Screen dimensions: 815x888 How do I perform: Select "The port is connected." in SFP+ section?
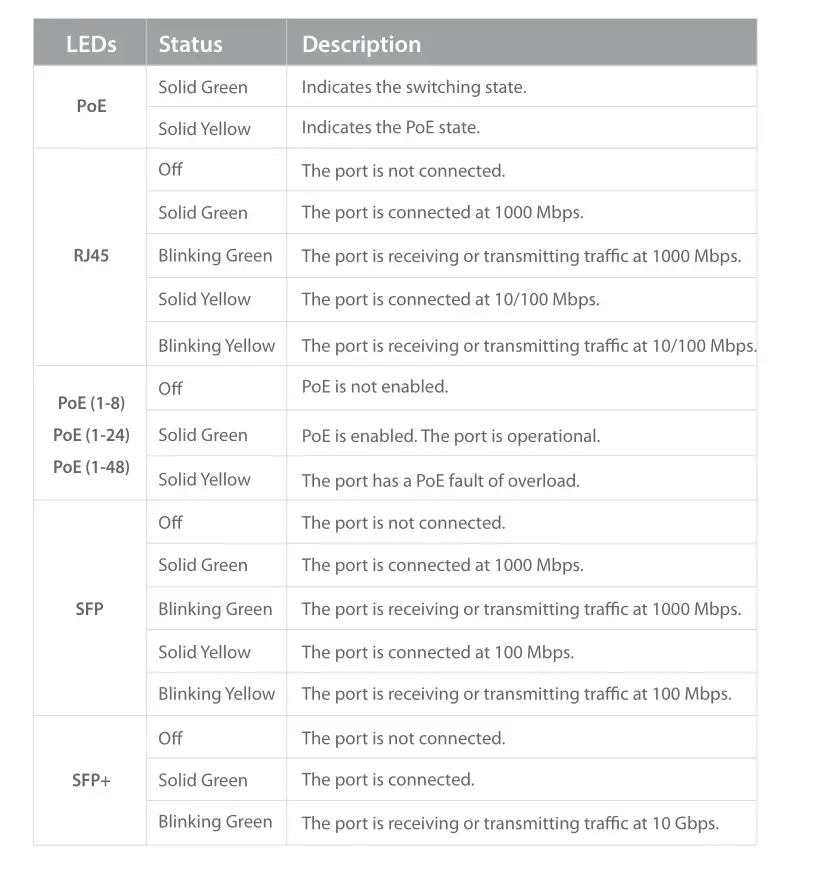pos(388,780)
